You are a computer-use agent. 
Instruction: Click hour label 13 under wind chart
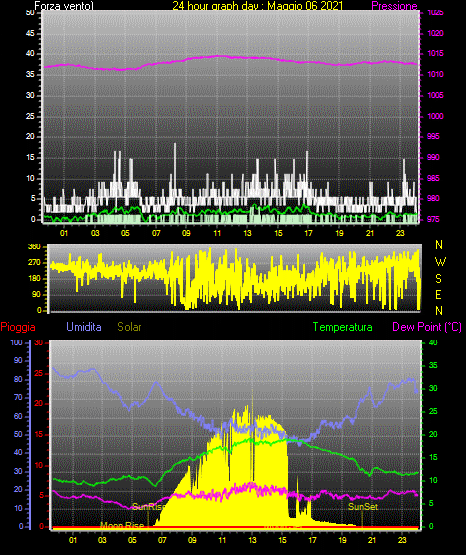tap(247, 233)
